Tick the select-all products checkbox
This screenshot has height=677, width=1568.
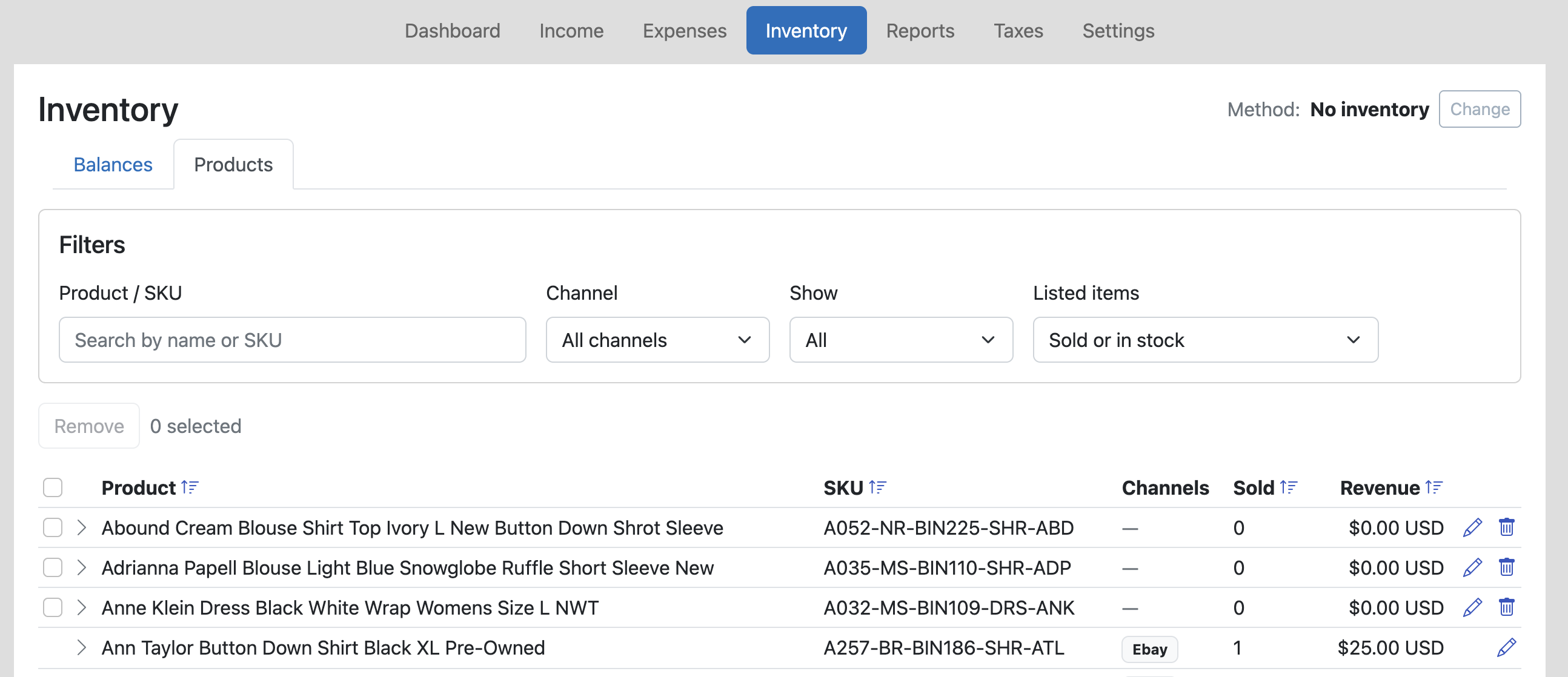pyautogui.click(x=53, y=488)
